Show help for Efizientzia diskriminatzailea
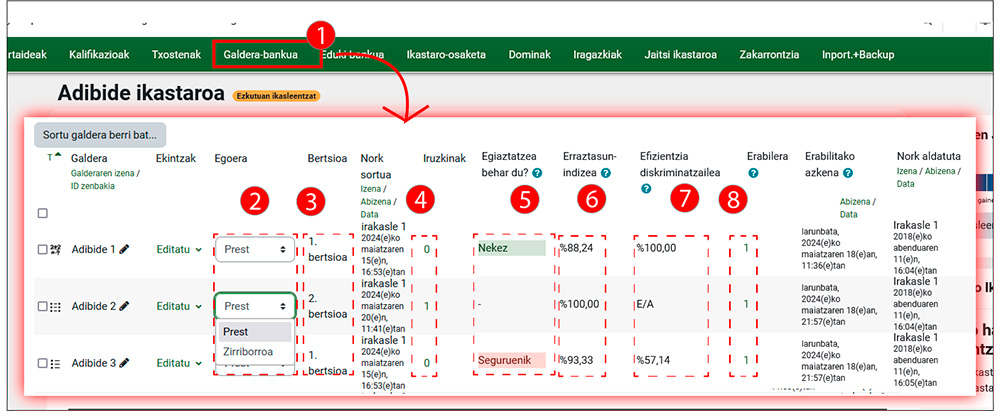The width and height of the screenshot is (1000, 420). tap(646, 188)
